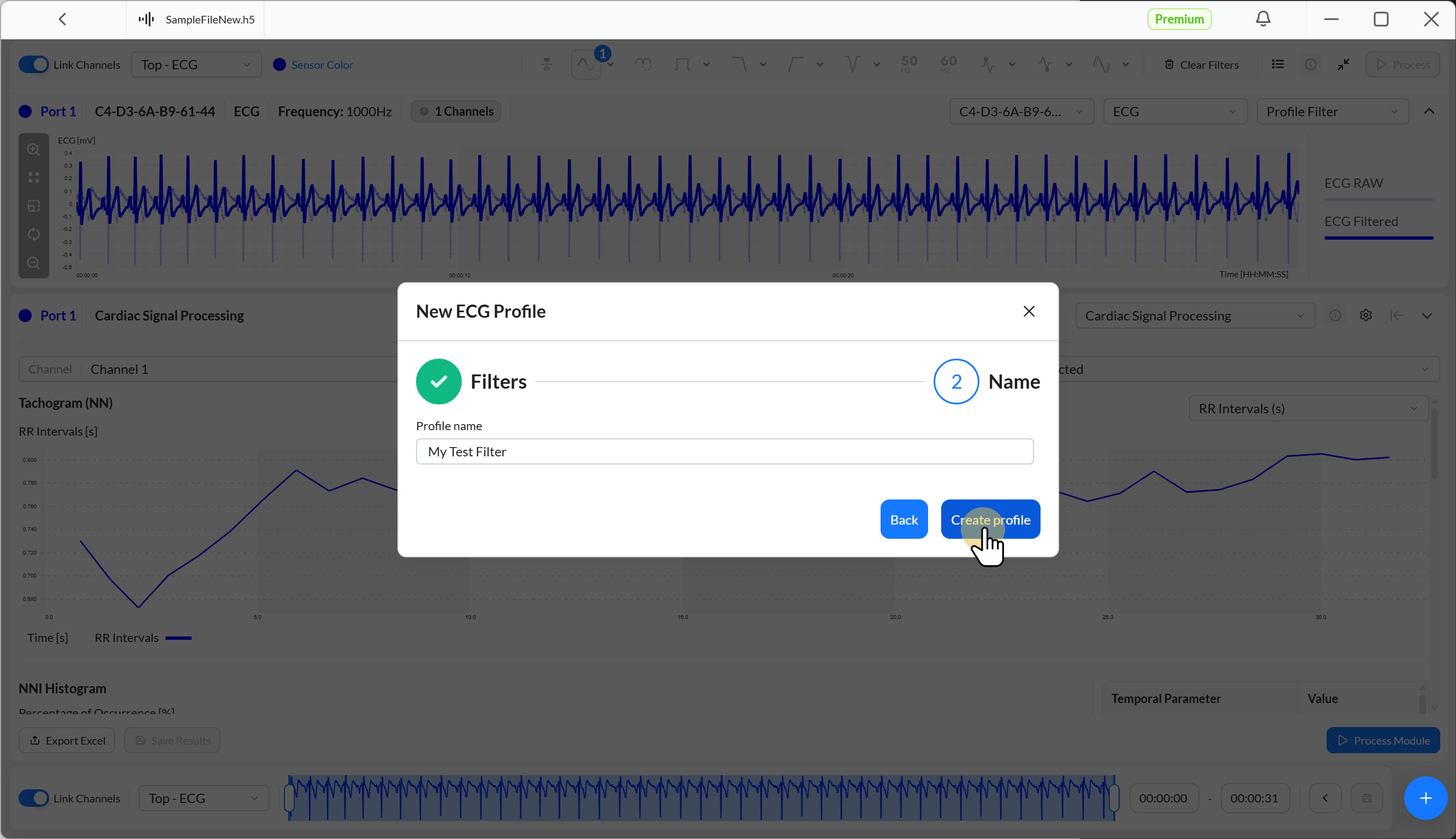Go Back to the Filters step
The height and width of the screenshot is (839, 1456).
click(904, 519)
